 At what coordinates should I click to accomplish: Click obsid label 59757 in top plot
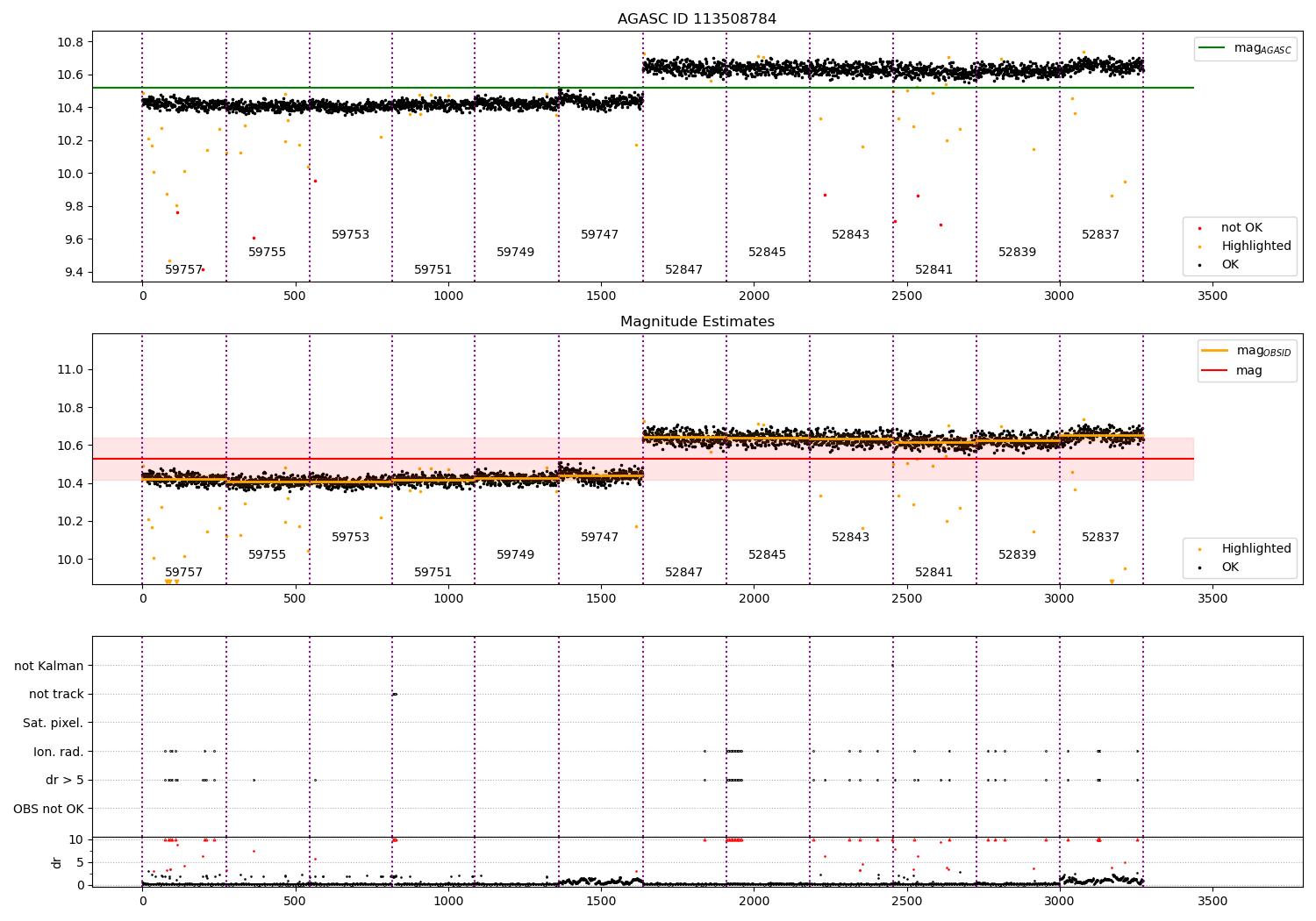(x=183, y=270)
